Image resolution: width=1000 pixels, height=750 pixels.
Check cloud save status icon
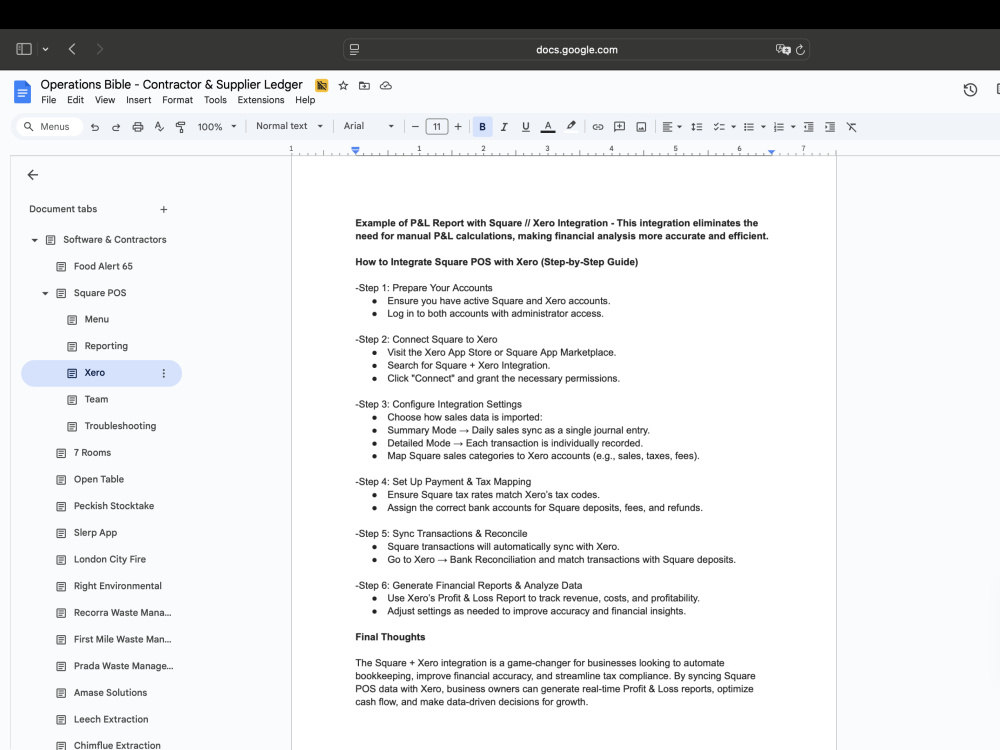pos(386,85)
